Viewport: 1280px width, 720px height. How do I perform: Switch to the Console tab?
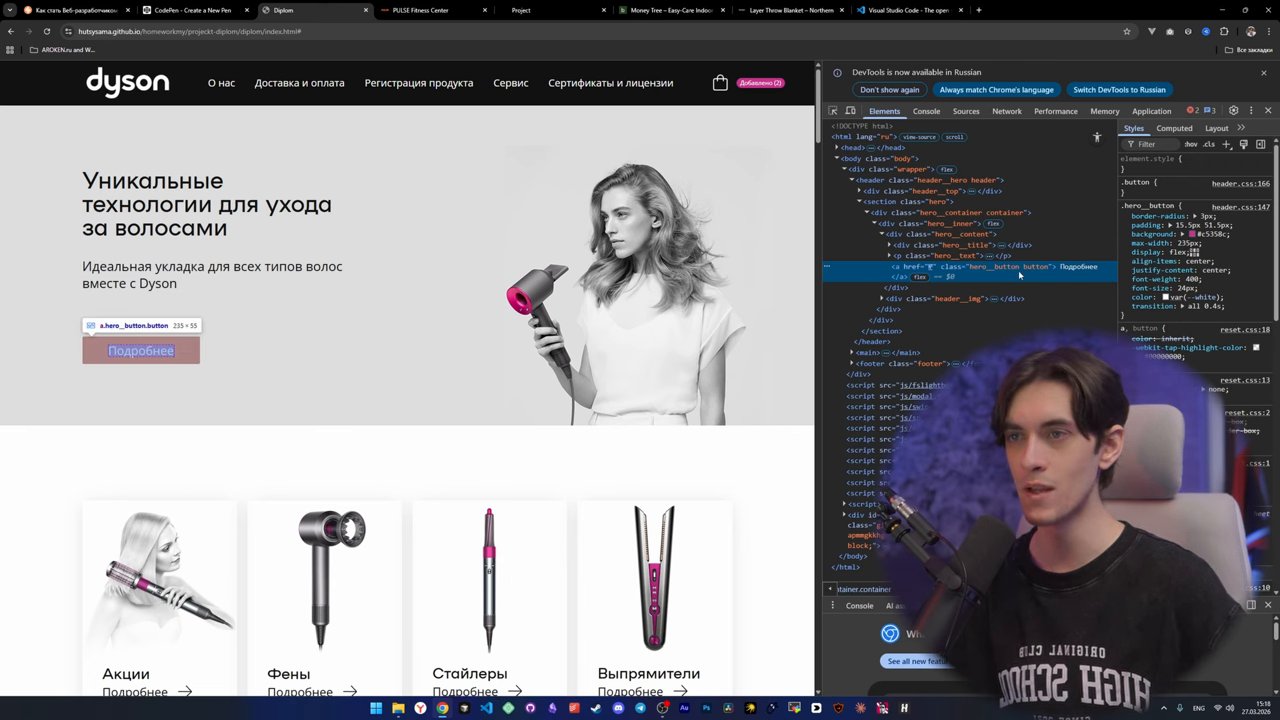[x=926, y=111]
